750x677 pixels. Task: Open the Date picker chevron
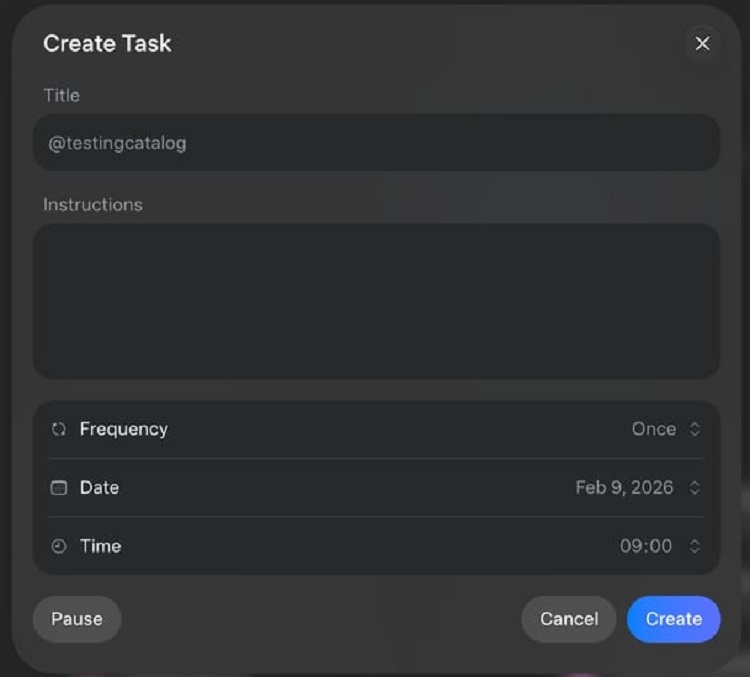point(695,488)
